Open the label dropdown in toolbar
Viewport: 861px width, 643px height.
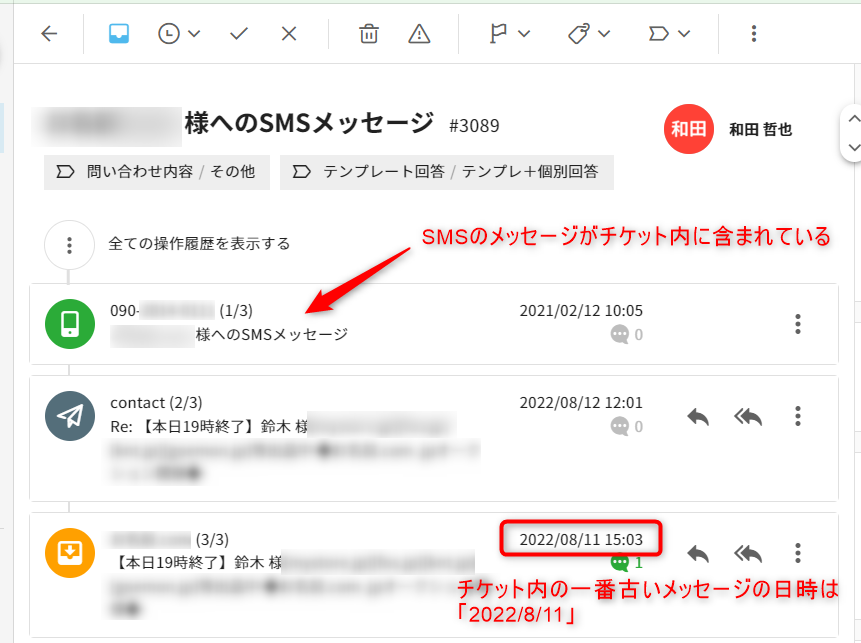[x=669, y=33]
